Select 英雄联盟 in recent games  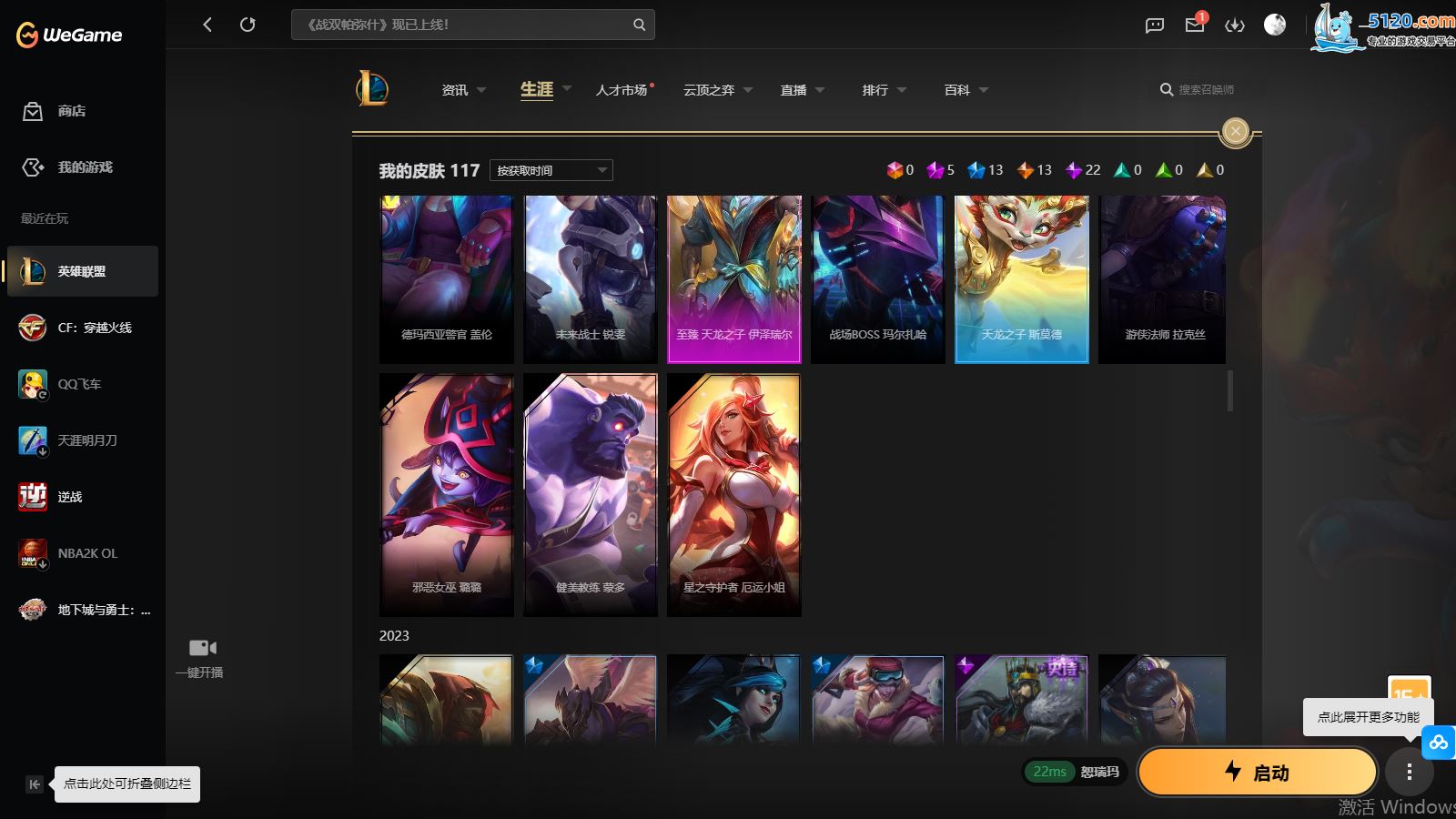tap(83, 271)
